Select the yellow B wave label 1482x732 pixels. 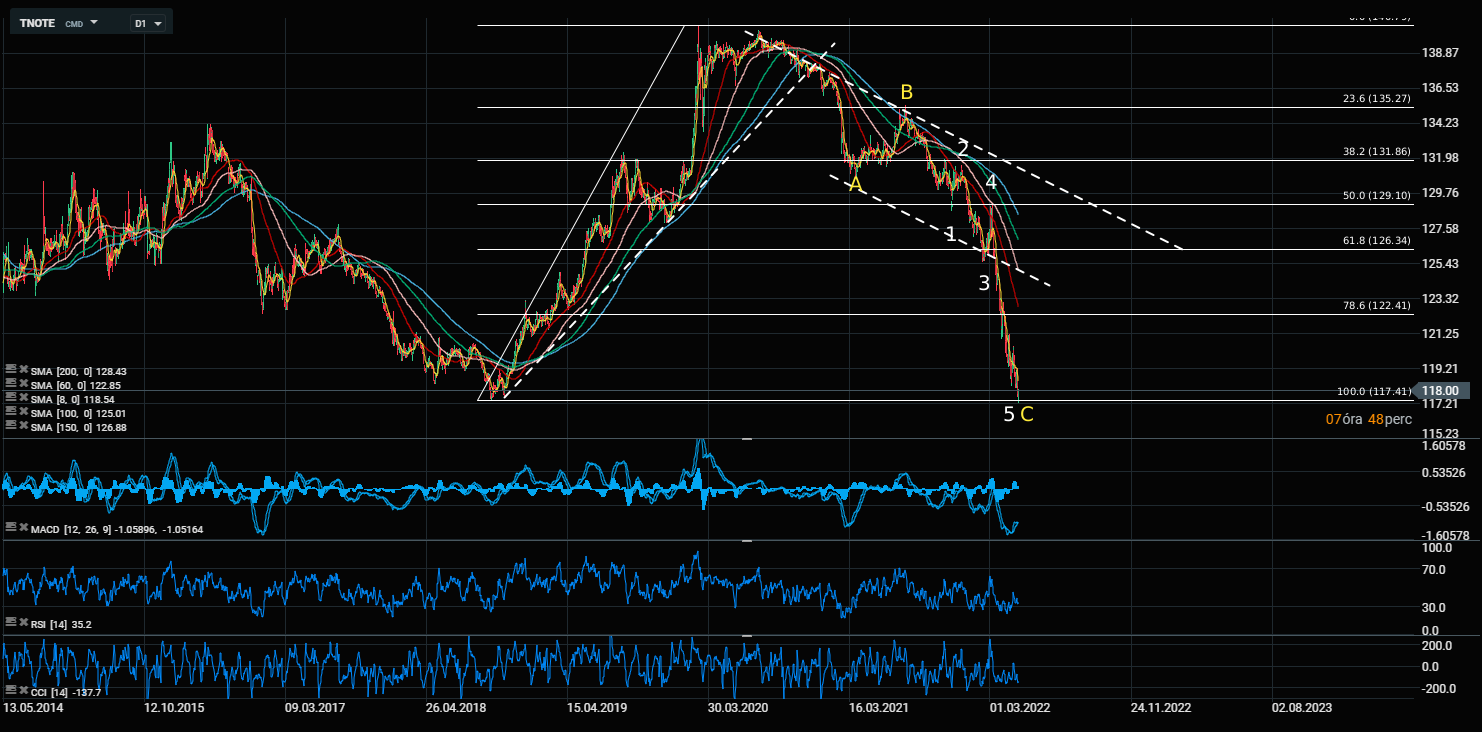(x=906, y=93)
